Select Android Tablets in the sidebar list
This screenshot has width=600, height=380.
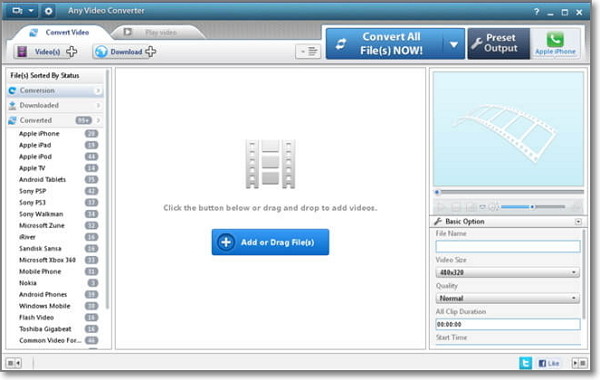42,179
